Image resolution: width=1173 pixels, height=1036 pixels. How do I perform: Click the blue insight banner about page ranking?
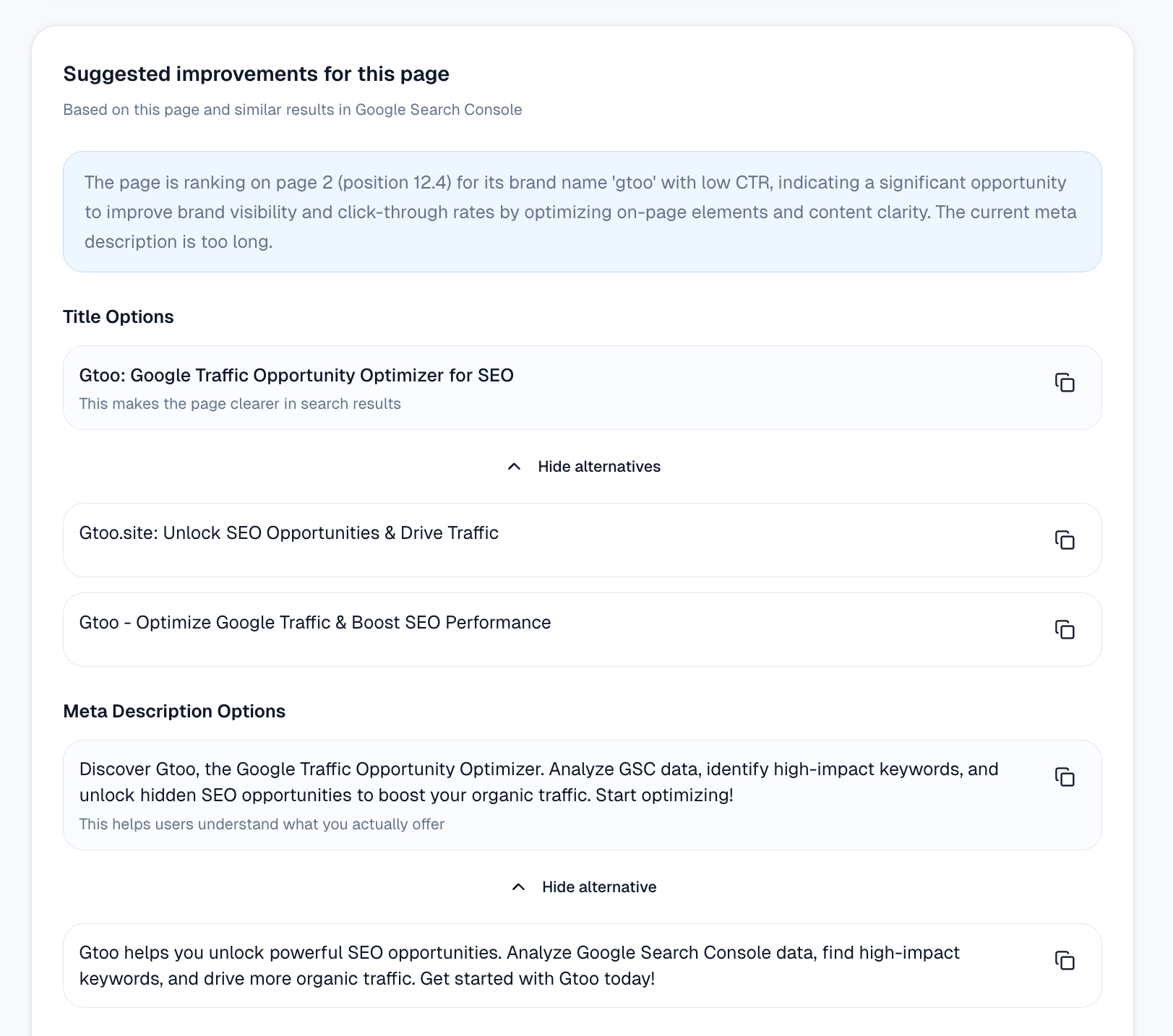pos(583,212)
